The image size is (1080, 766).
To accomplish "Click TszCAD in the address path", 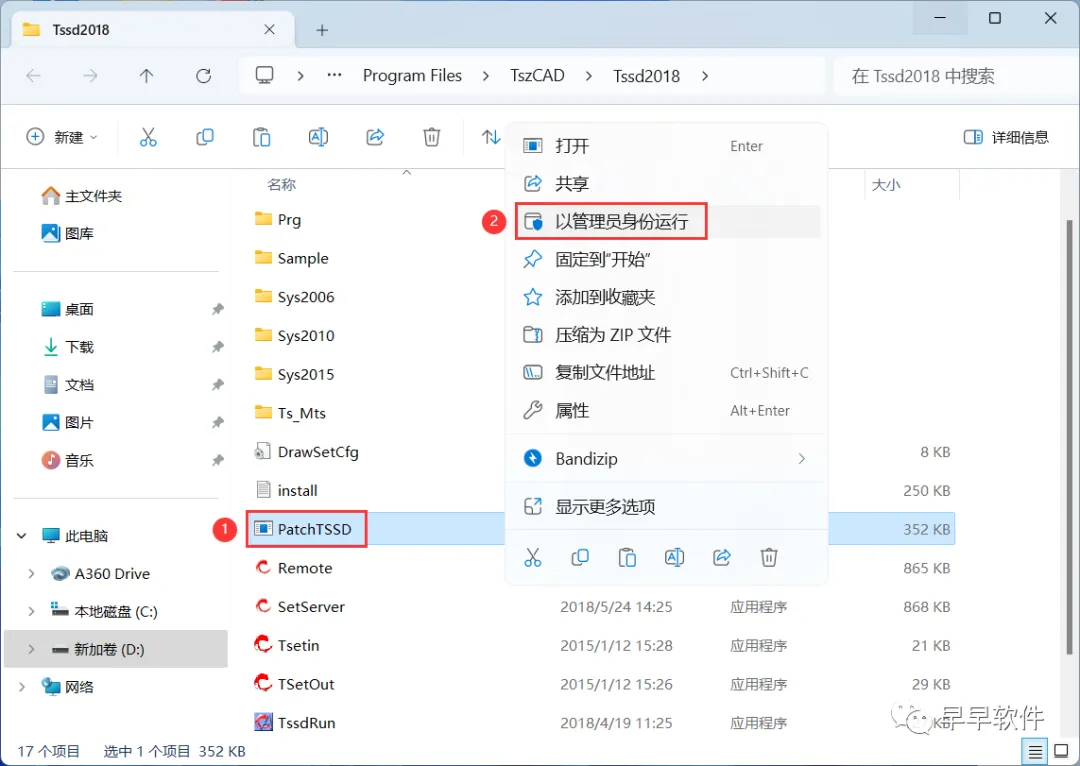I will coord(537,75).
